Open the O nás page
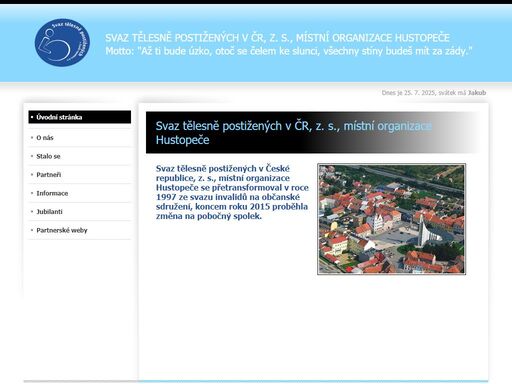Viewport: 512px width, 384px height. pos(45,138)
